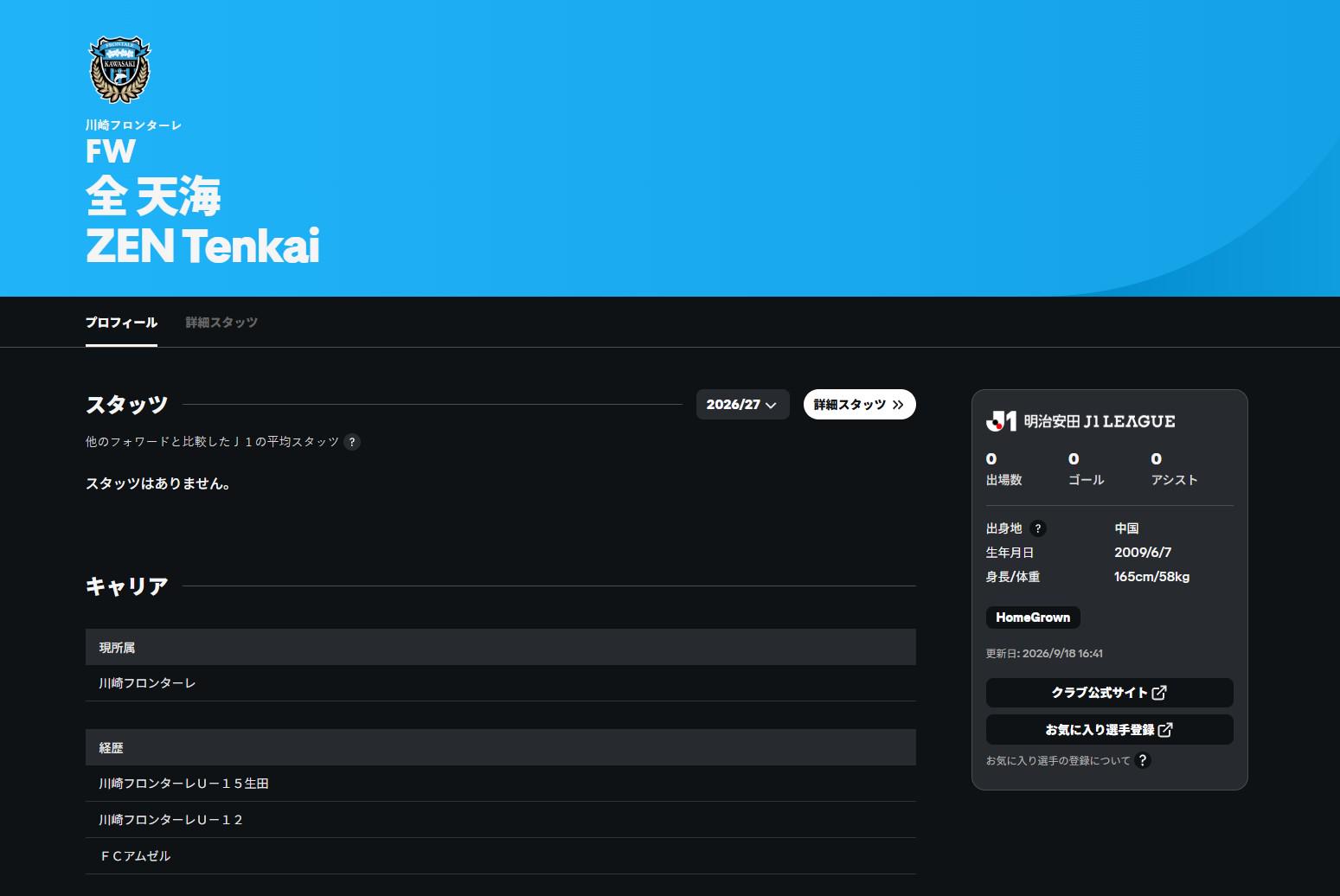Click the Kawasaki Frontale club crest

tap(120, 69)
